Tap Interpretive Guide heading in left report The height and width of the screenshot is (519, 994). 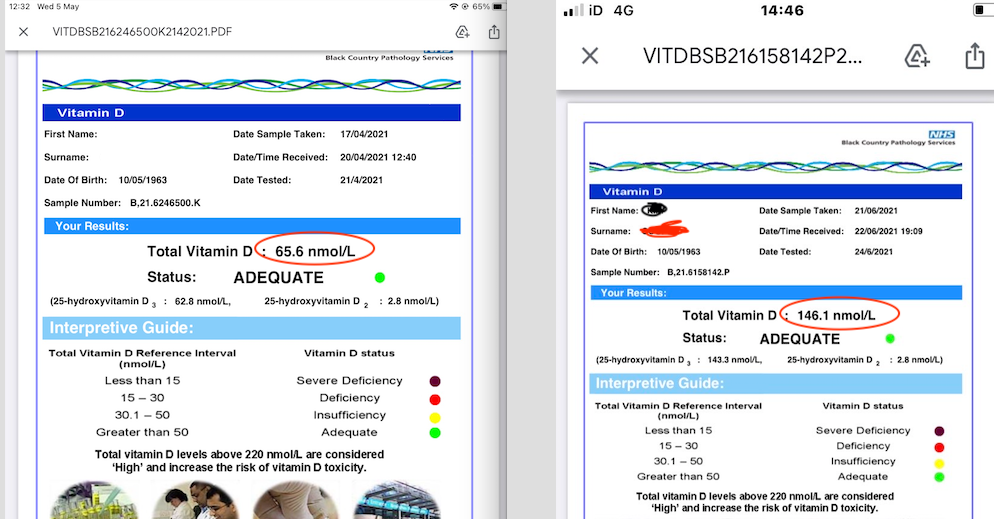pos(252,328)
